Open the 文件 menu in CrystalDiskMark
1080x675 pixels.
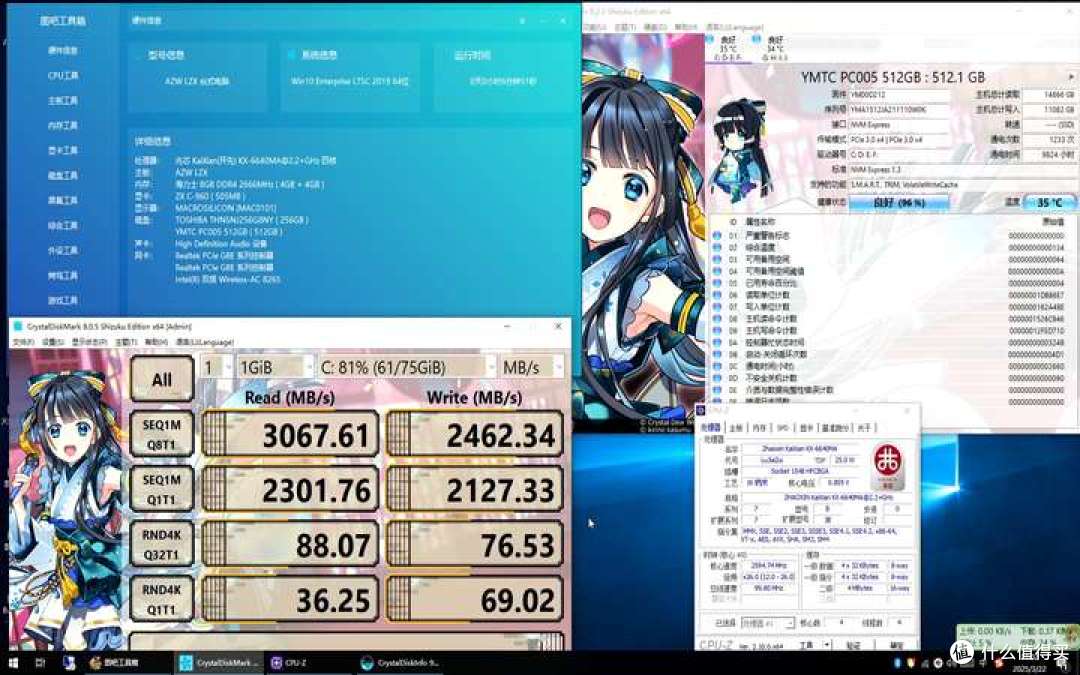(25, 342)
